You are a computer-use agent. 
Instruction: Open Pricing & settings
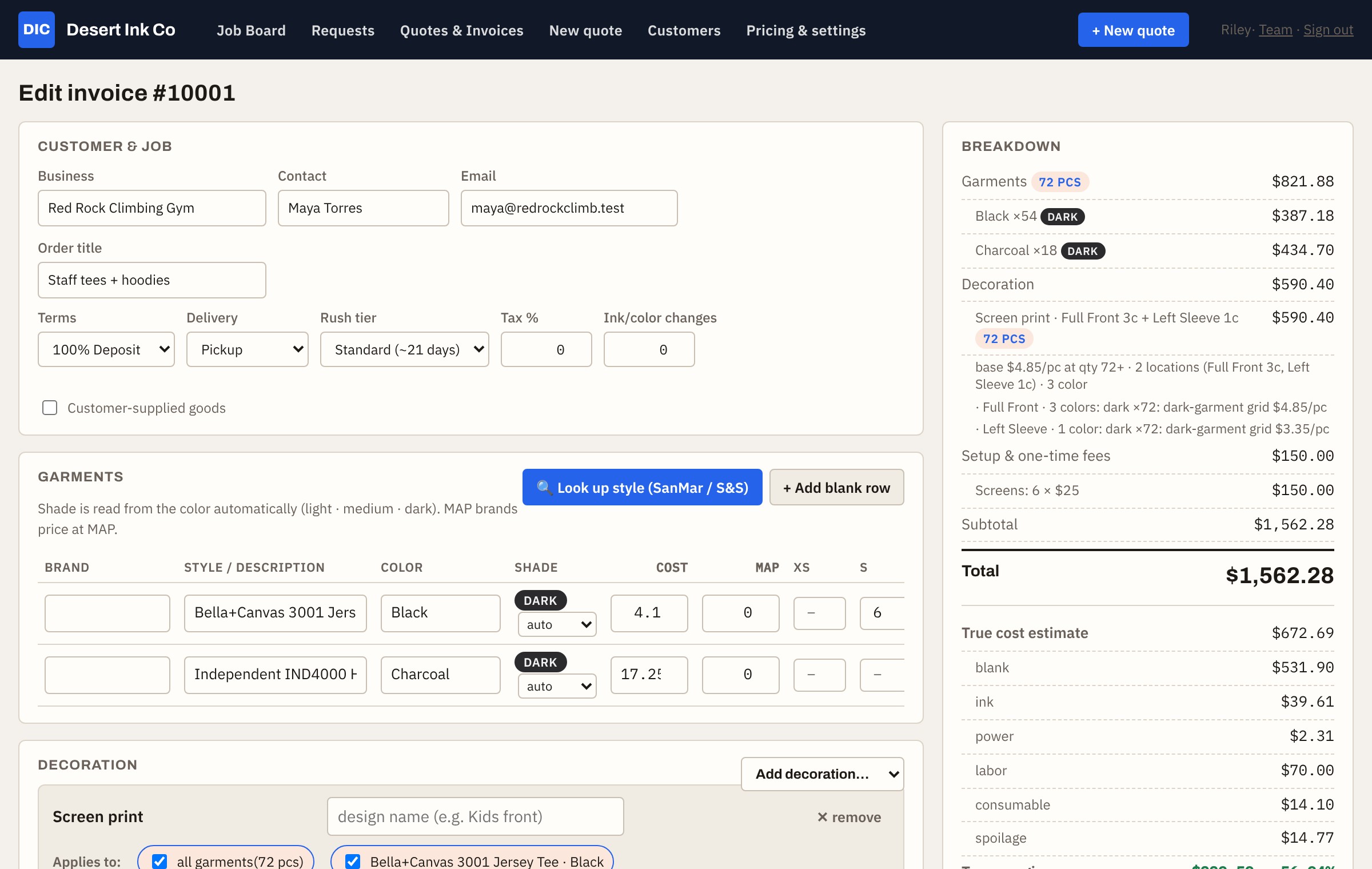tap(806, 30)
